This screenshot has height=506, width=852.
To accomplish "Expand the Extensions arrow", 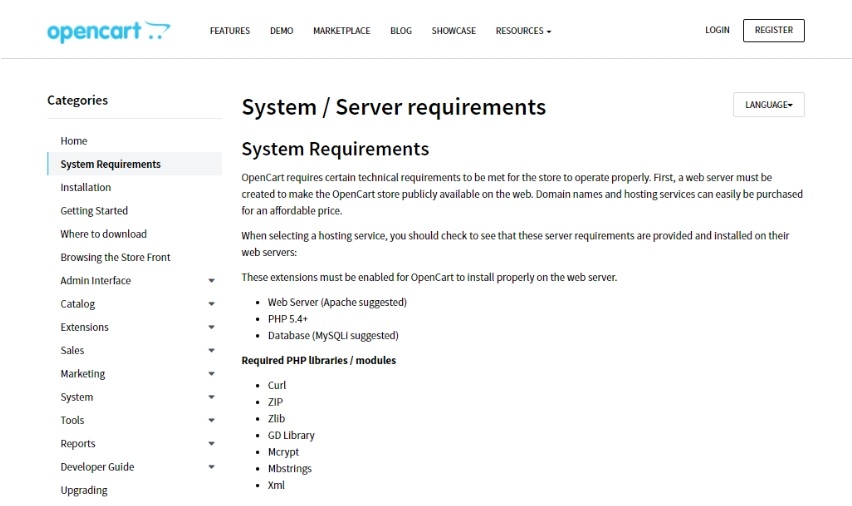I will coord(211,327).
